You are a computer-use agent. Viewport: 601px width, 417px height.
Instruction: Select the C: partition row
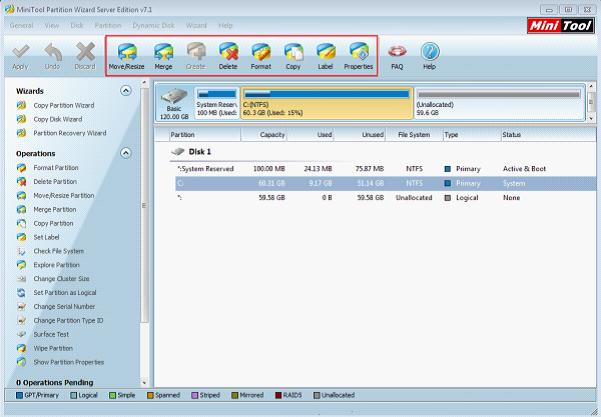click(x=385, y=184)
